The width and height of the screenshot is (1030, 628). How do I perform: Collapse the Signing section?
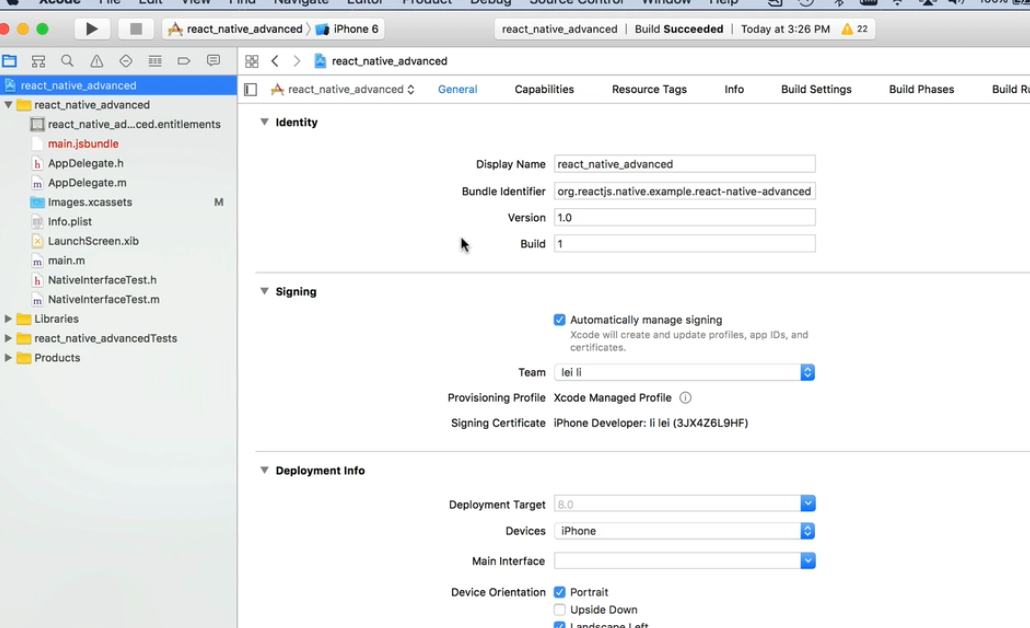pos(264,291)
